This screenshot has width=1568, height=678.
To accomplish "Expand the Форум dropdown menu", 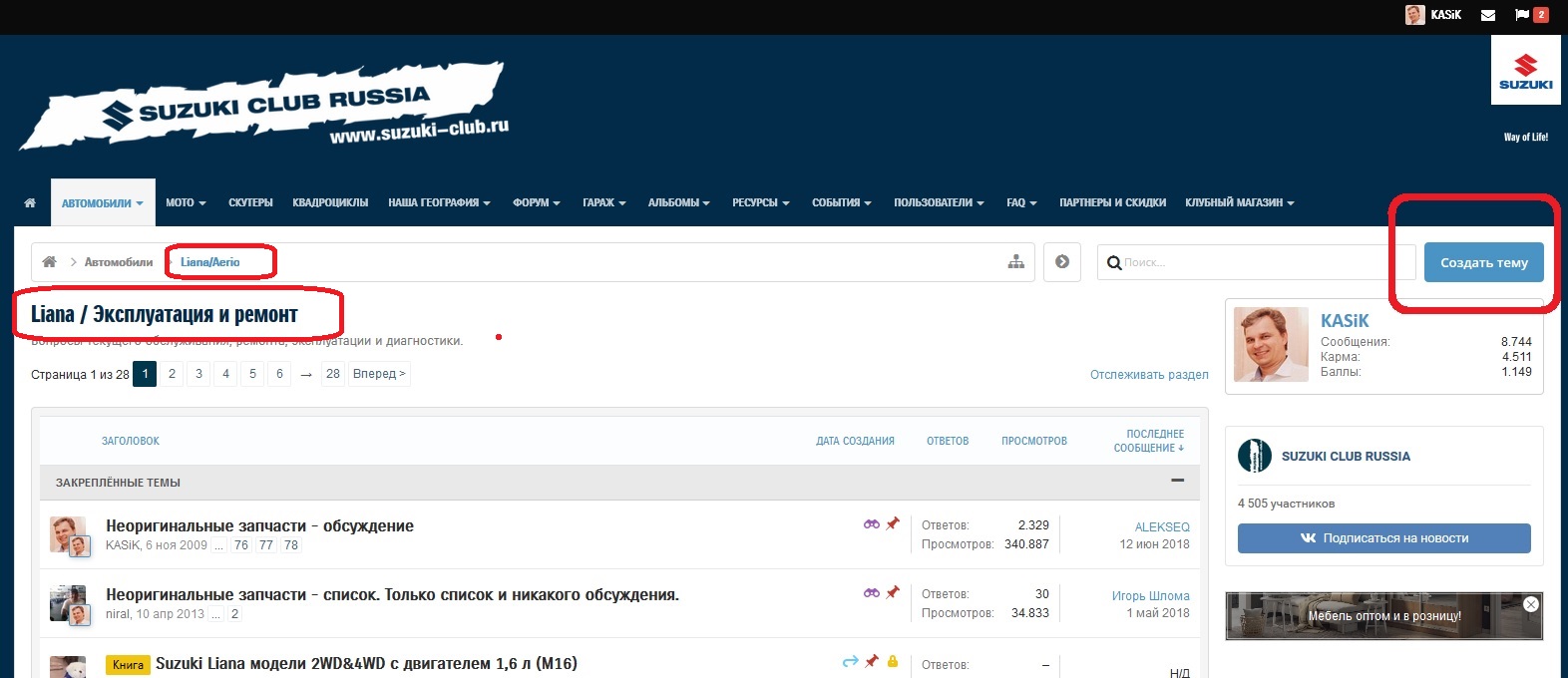I will click(x=537, y=202).
